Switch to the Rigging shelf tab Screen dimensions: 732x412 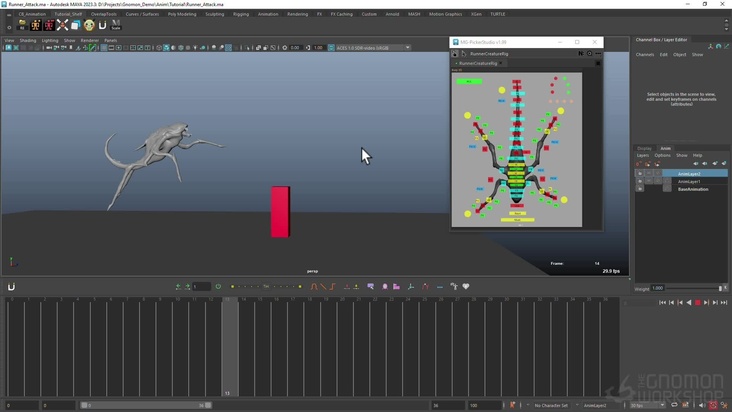pos(241,14)
